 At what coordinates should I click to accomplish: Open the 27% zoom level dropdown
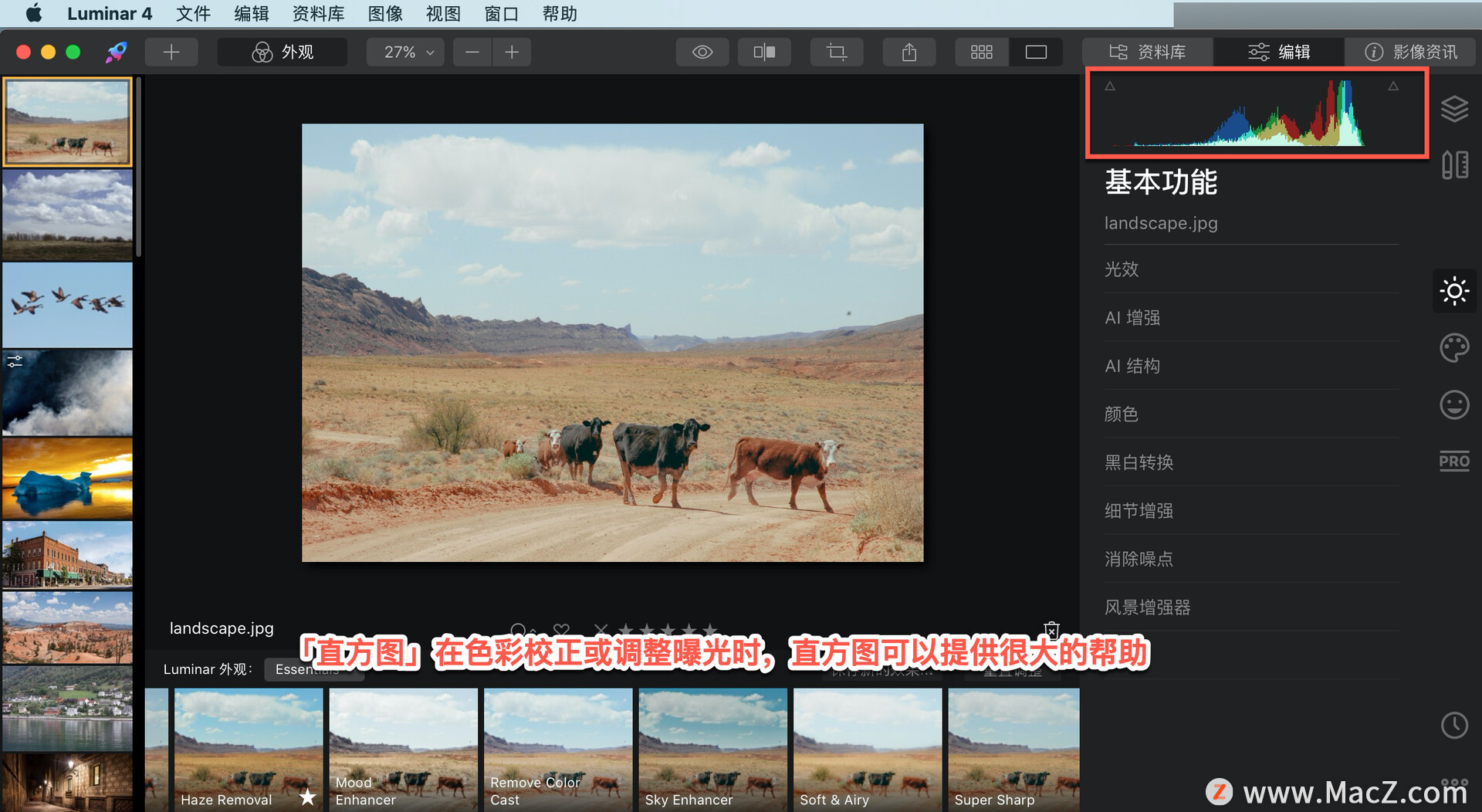405,52
